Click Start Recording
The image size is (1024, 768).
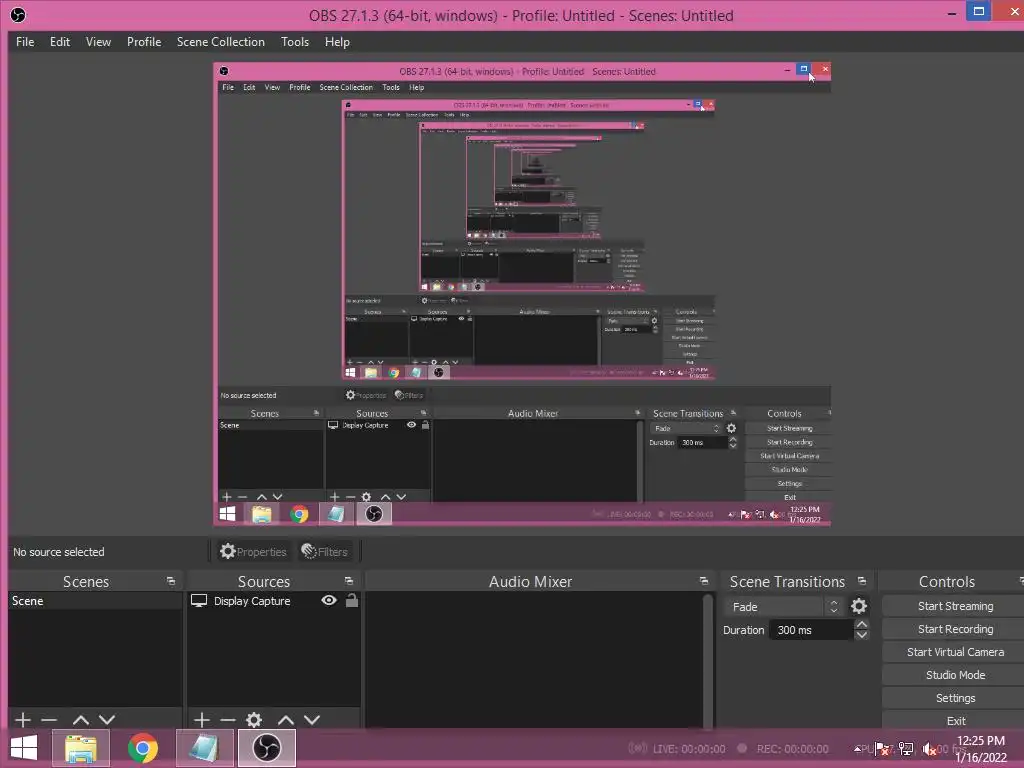955,629
